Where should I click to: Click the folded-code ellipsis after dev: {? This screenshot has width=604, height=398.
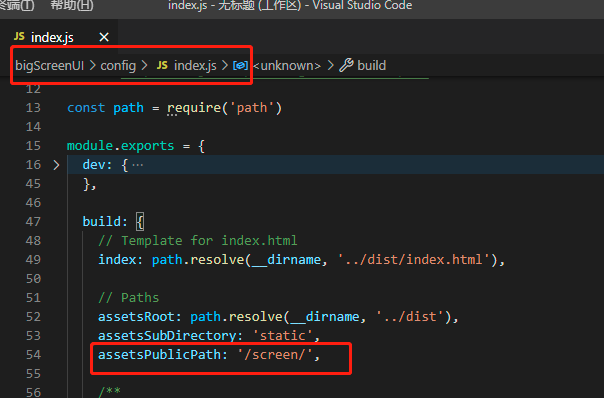click(138, 165)
